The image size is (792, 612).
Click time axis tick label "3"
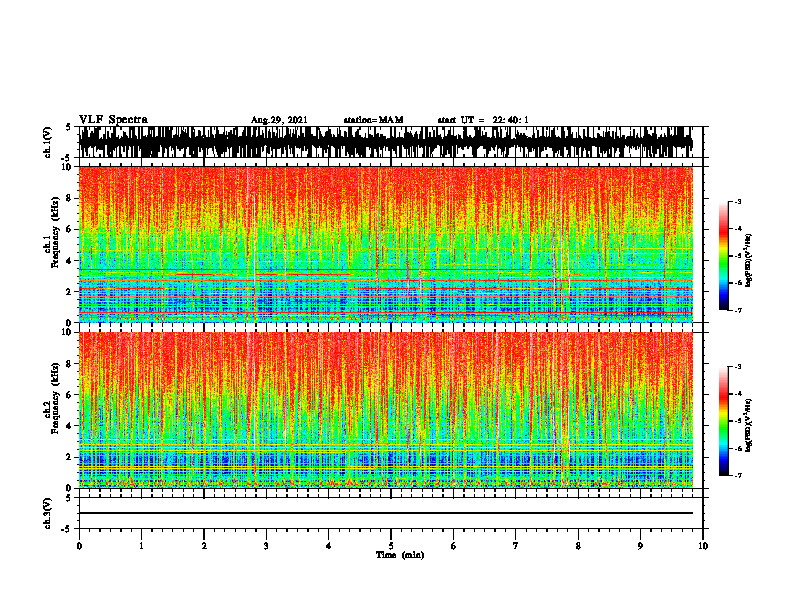pos(266,546)
